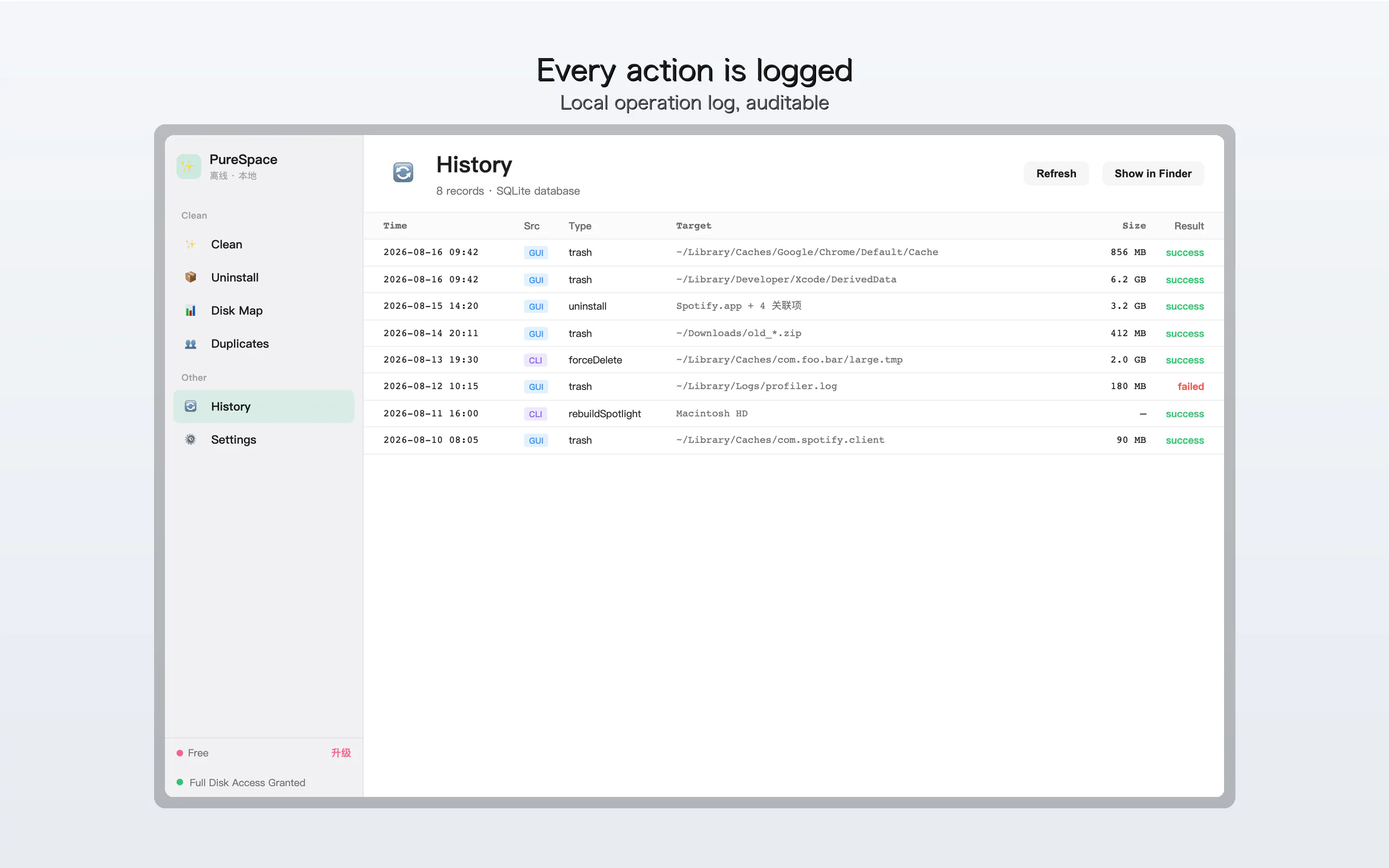Image resolution: width=1389 pixels, height=868 pixels.
Task: Select target Macintosh HD
Action: 712,413
